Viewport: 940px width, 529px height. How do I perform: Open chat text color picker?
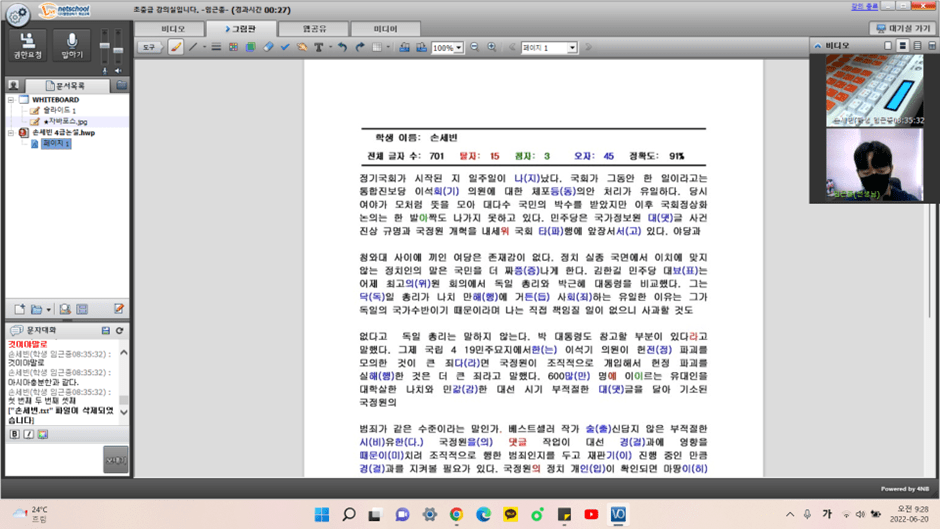pos(40,434)
